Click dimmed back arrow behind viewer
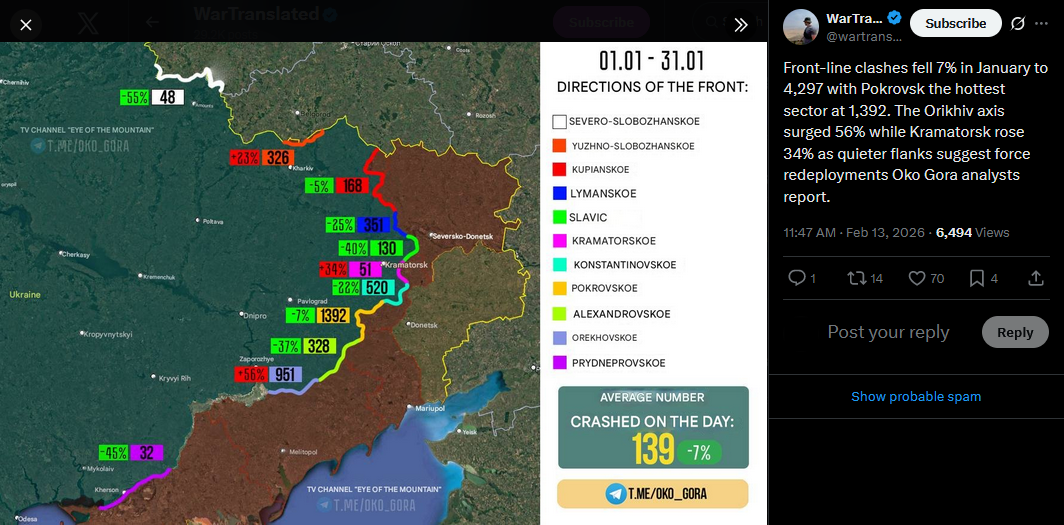 pyautogui.click(x=153, y=22)
